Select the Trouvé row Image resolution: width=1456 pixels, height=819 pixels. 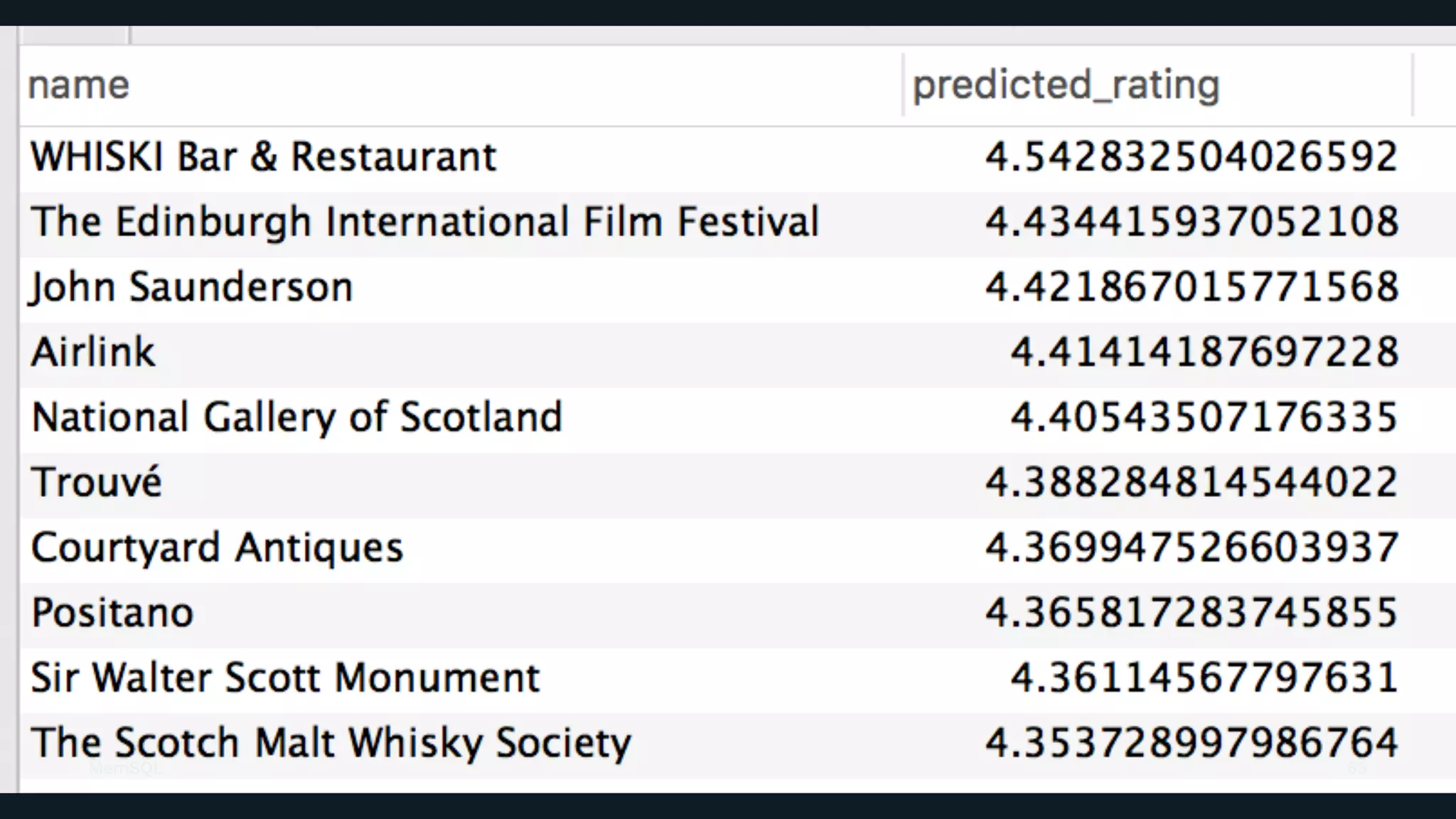[x=97, y=483]
